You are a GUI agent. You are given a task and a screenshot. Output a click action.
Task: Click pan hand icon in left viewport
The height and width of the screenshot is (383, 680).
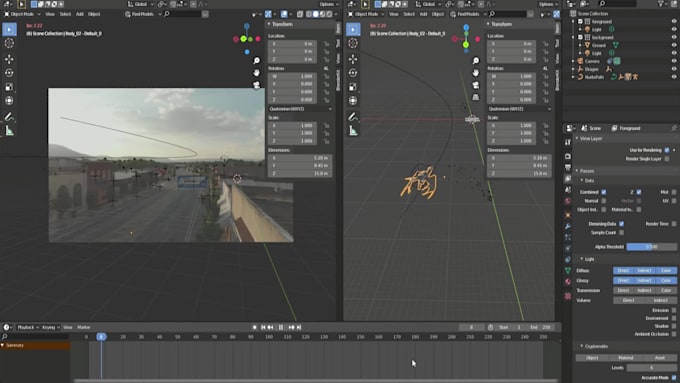[257, 72]
